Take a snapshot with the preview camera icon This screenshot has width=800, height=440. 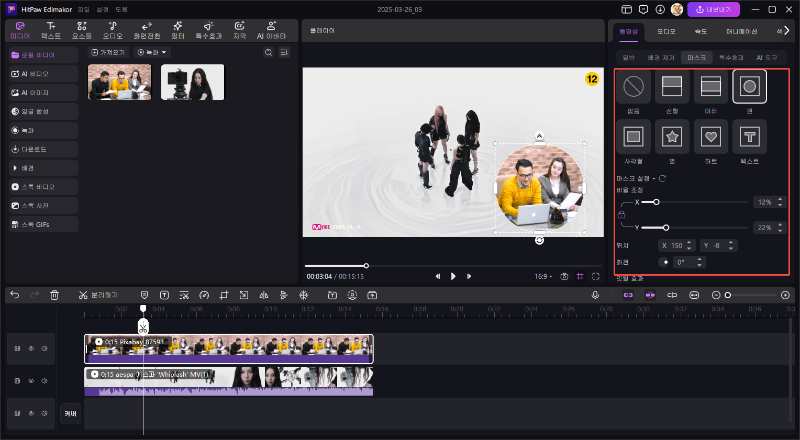point(564,276)
